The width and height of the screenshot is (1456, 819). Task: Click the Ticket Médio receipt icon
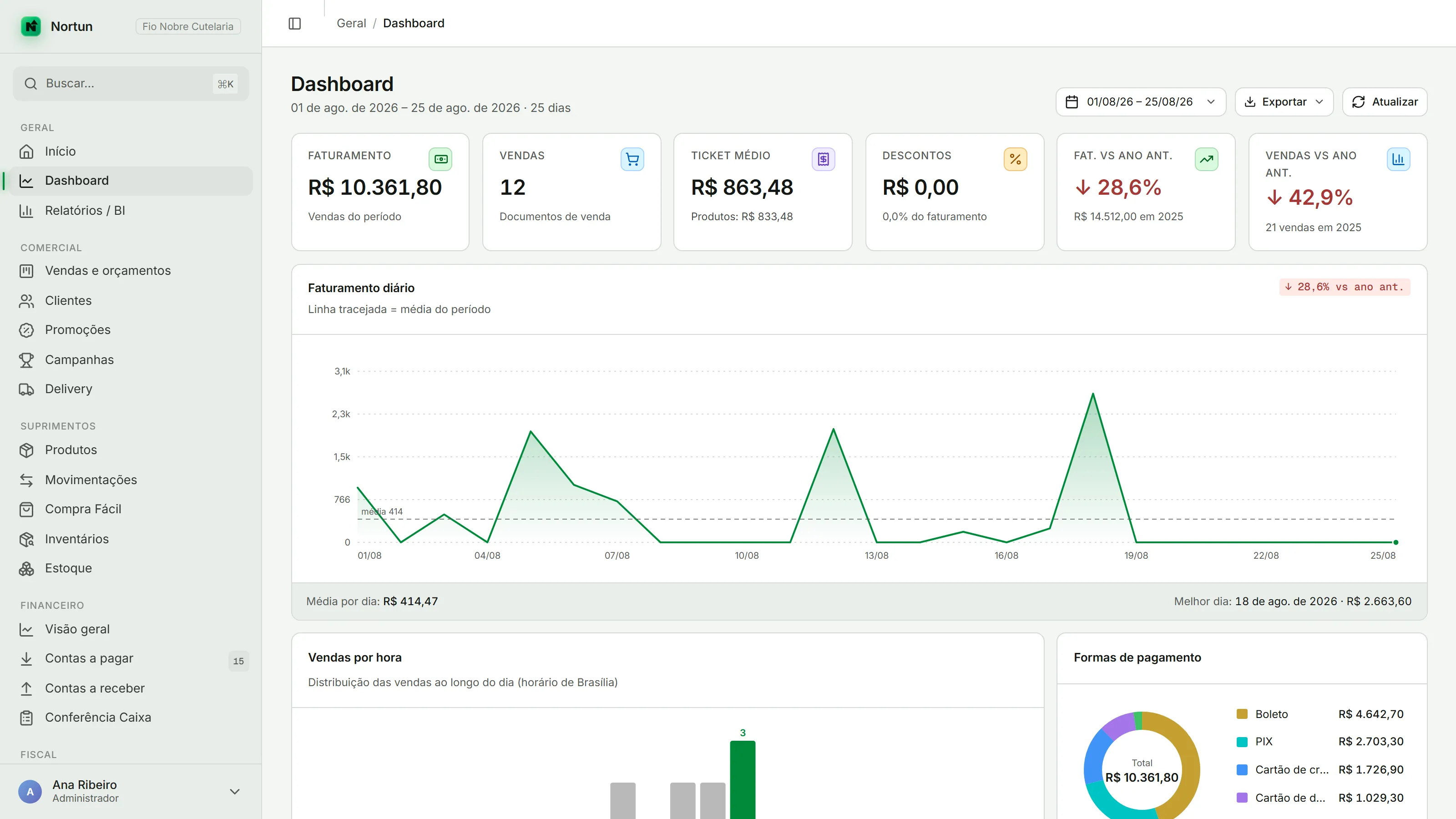tap(824, 159)
